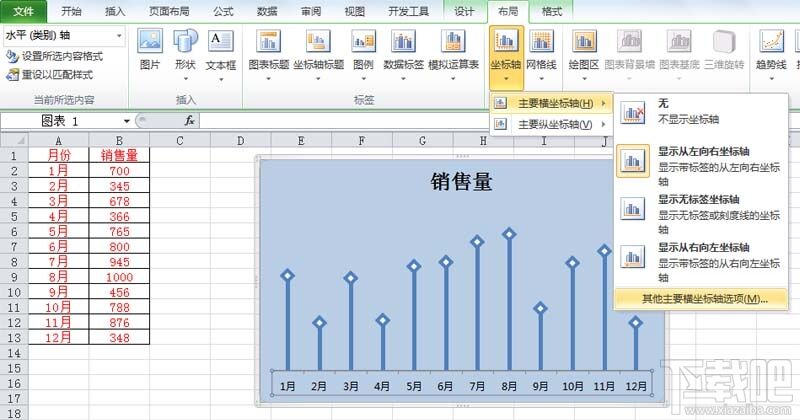Switch to the 数据 (Data) tab
This screenshot has height=420, width=800.
(x=267, y=11)
